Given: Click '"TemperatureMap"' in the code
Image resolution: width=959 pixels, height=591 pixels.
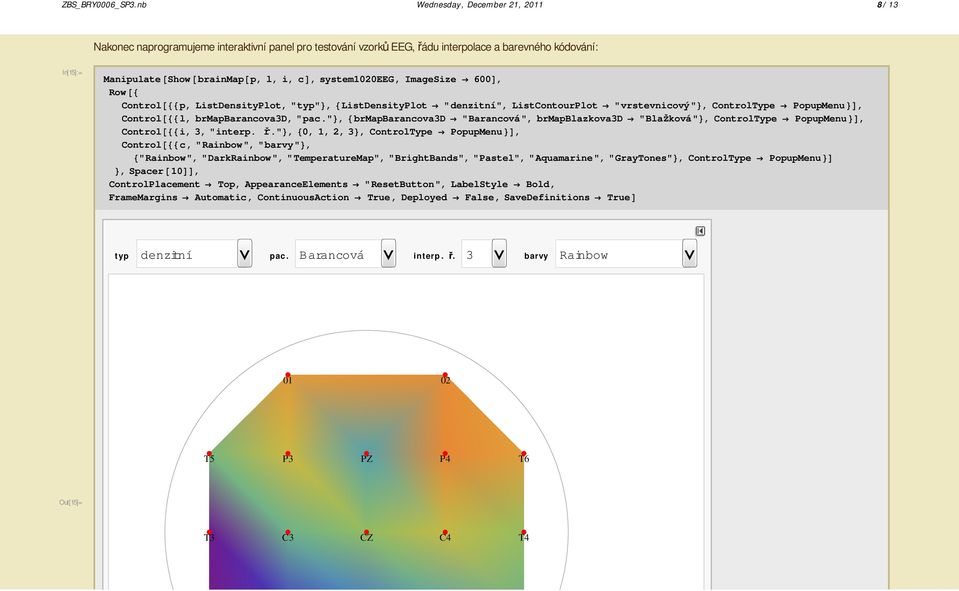Looking at the screenshot, I should coord(333,158).
